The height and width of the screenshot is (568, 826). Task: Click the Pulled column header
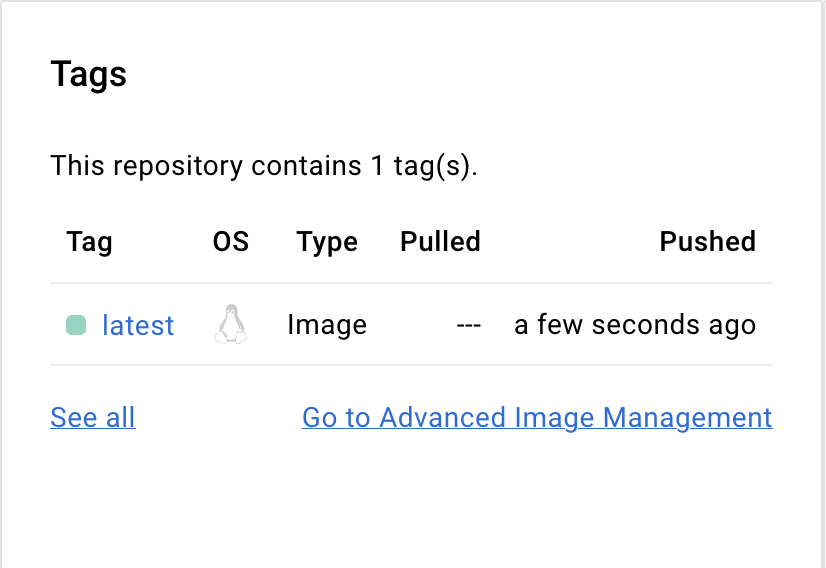pos(440,241)
